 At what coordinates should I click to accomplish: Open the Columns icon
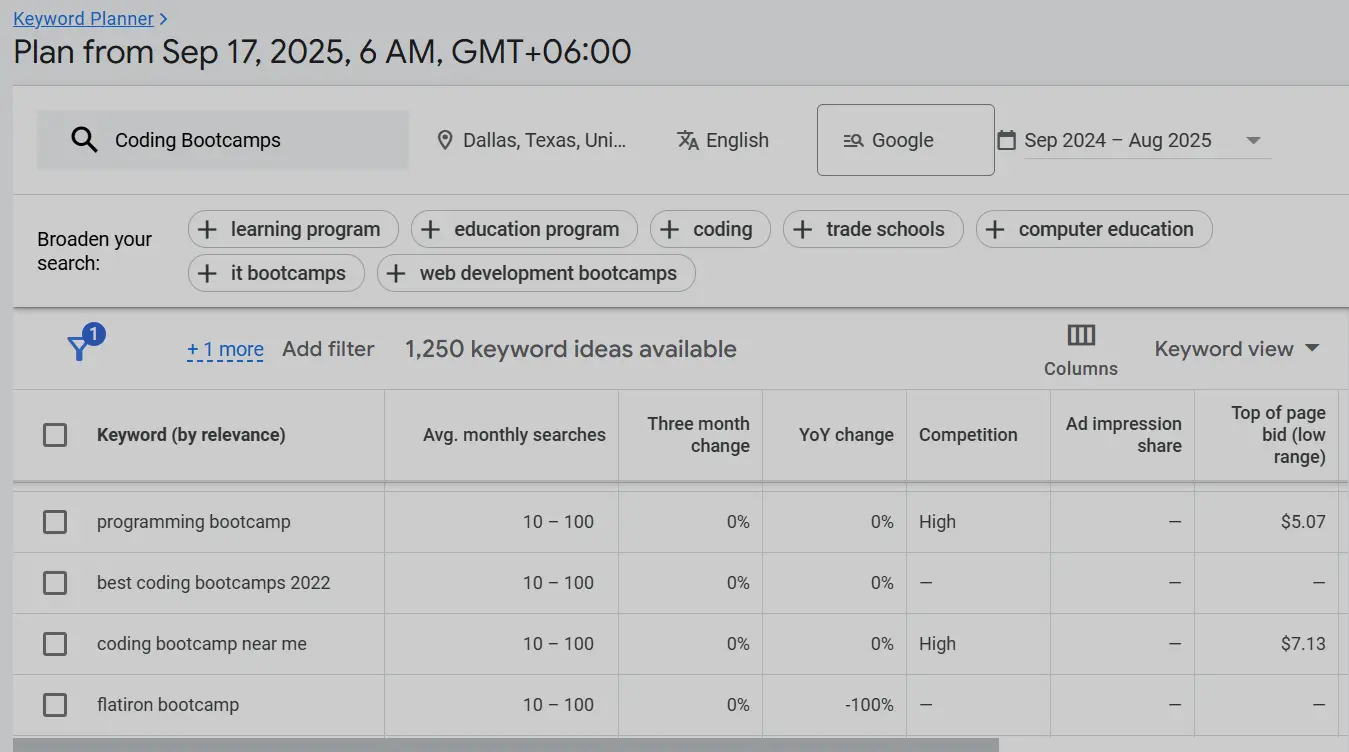tap(1081, 335)
